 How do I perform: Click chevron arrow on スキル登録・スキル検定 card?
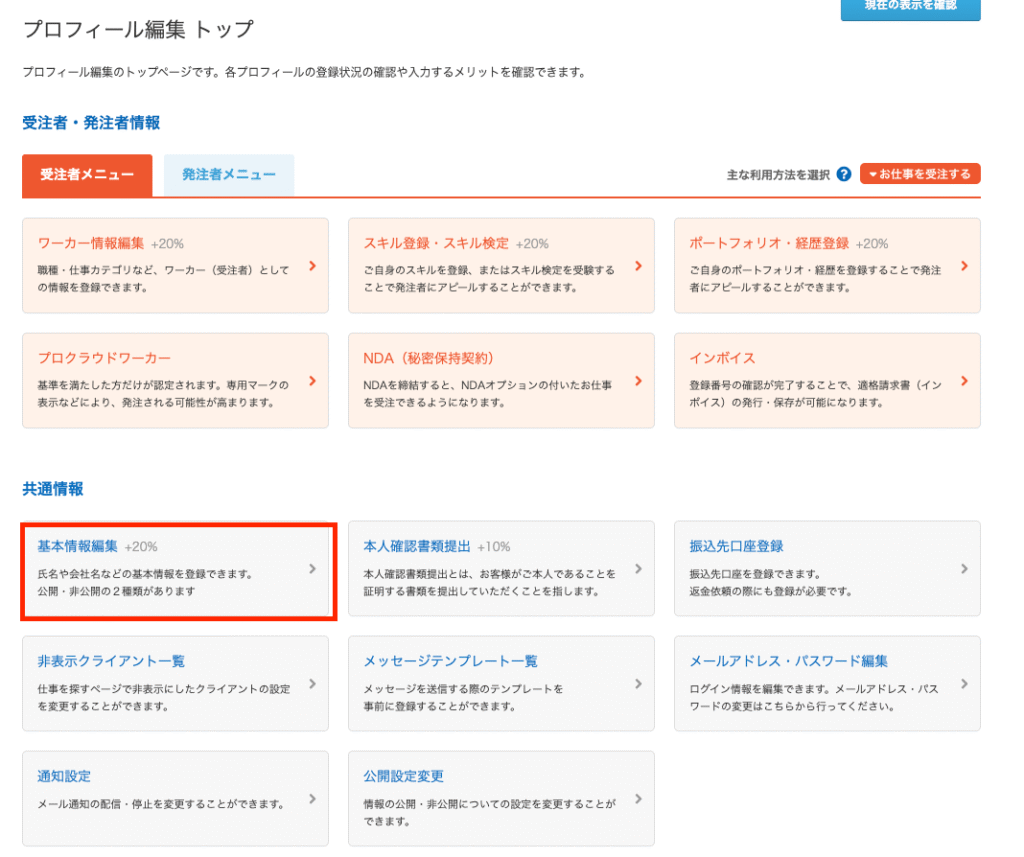point(638,266)
